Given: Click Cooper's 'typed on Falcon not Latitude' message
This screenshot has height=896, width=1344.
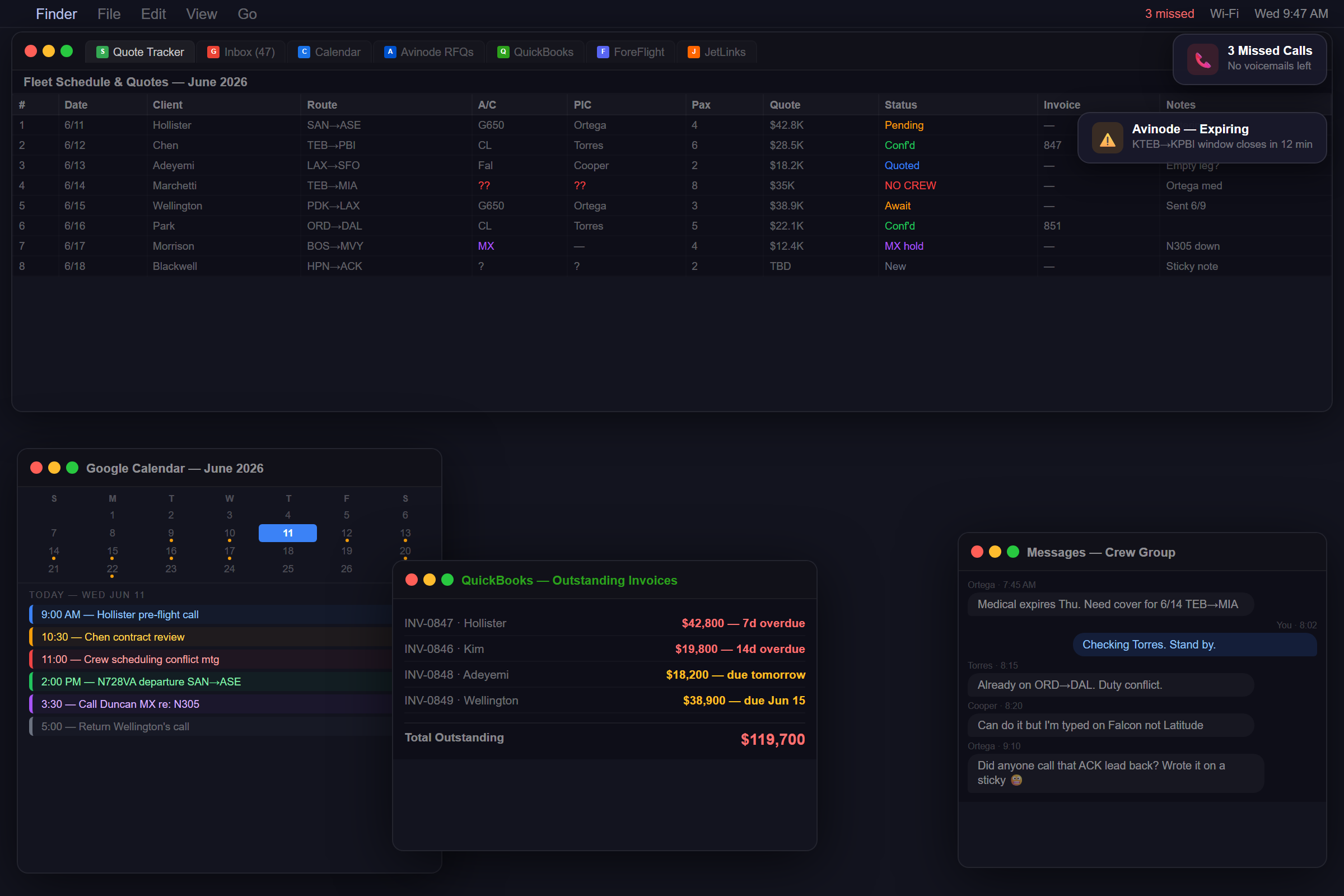Looking at the screenshot, I should pyautogui.click(x=1110, y=725).
